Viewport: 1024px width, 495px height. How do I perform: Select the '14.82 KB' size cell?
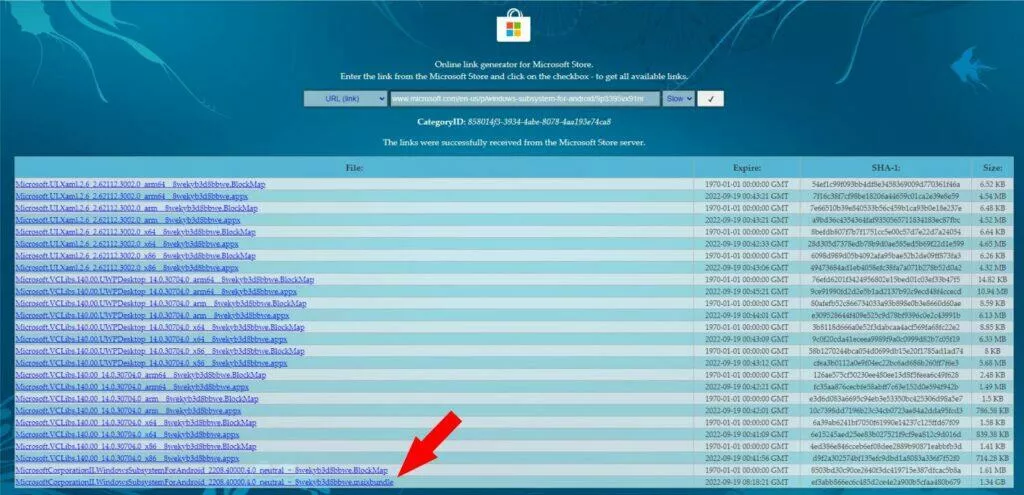coord(993,279)
